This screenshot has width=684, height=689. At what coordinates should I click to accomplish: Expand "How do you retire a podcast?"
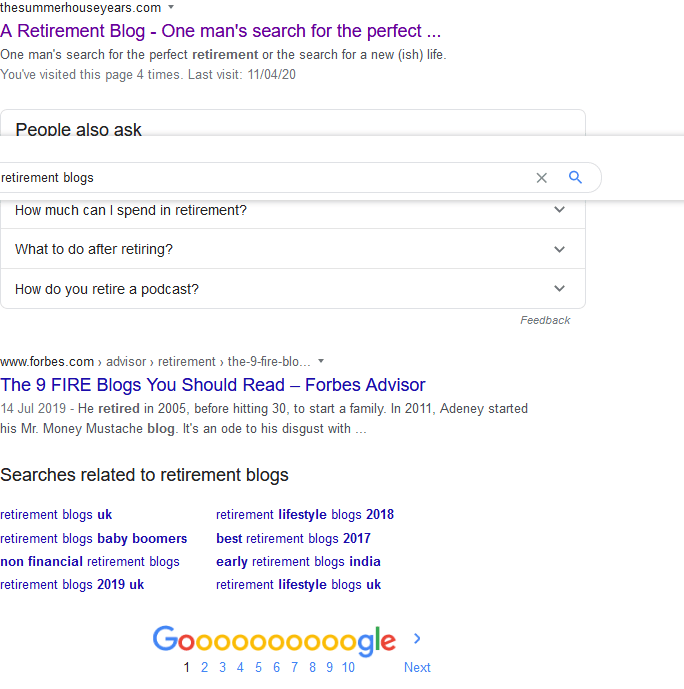[293, 289]
